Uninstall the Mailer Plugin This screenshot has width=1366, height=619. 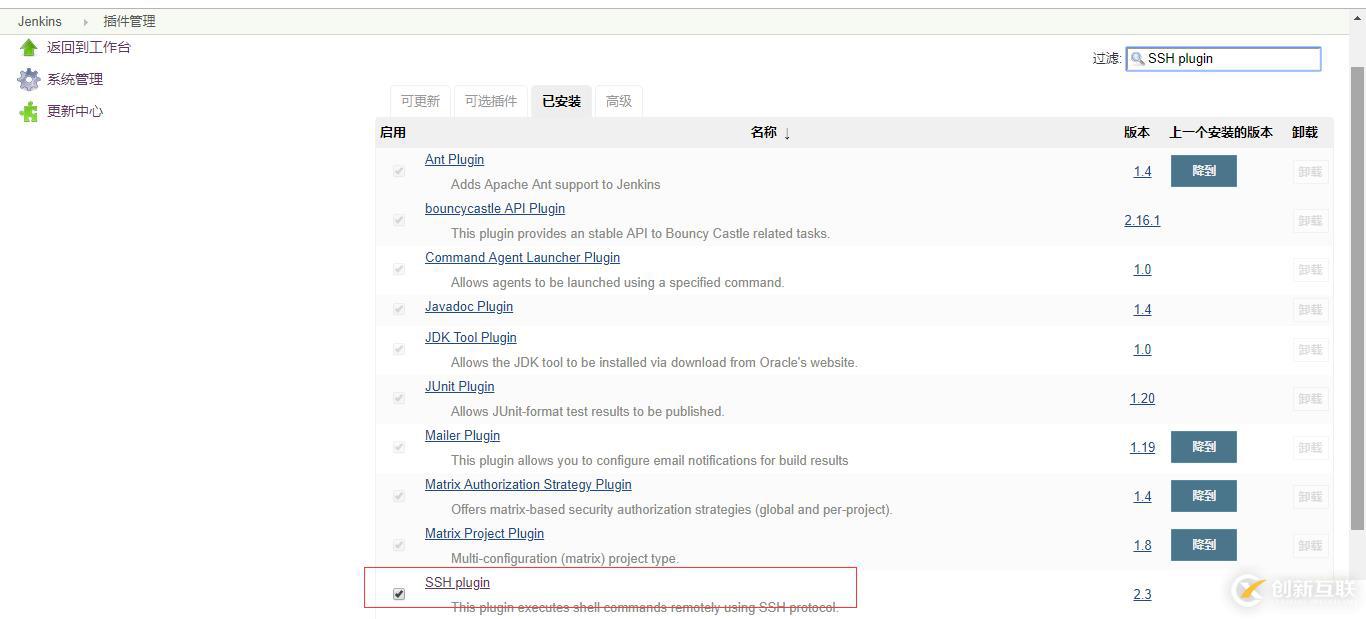pos(1310,447)
